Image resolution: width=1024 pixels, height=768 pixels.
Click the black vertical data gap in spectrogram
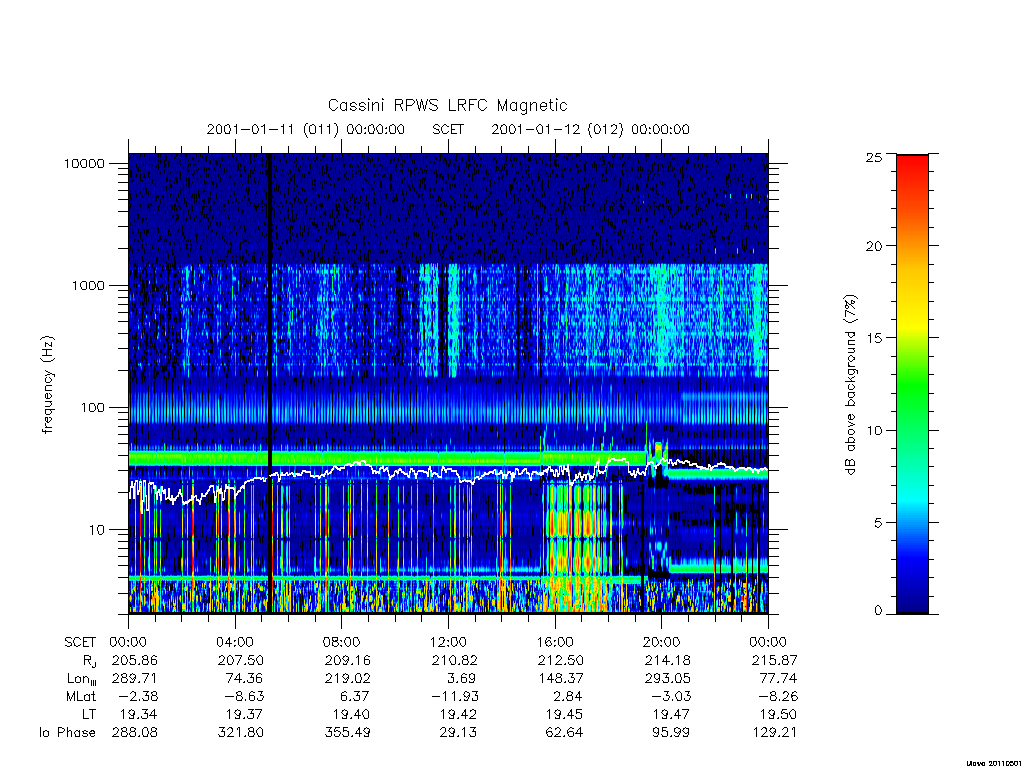pyautogui.click(x=270, y=383)
